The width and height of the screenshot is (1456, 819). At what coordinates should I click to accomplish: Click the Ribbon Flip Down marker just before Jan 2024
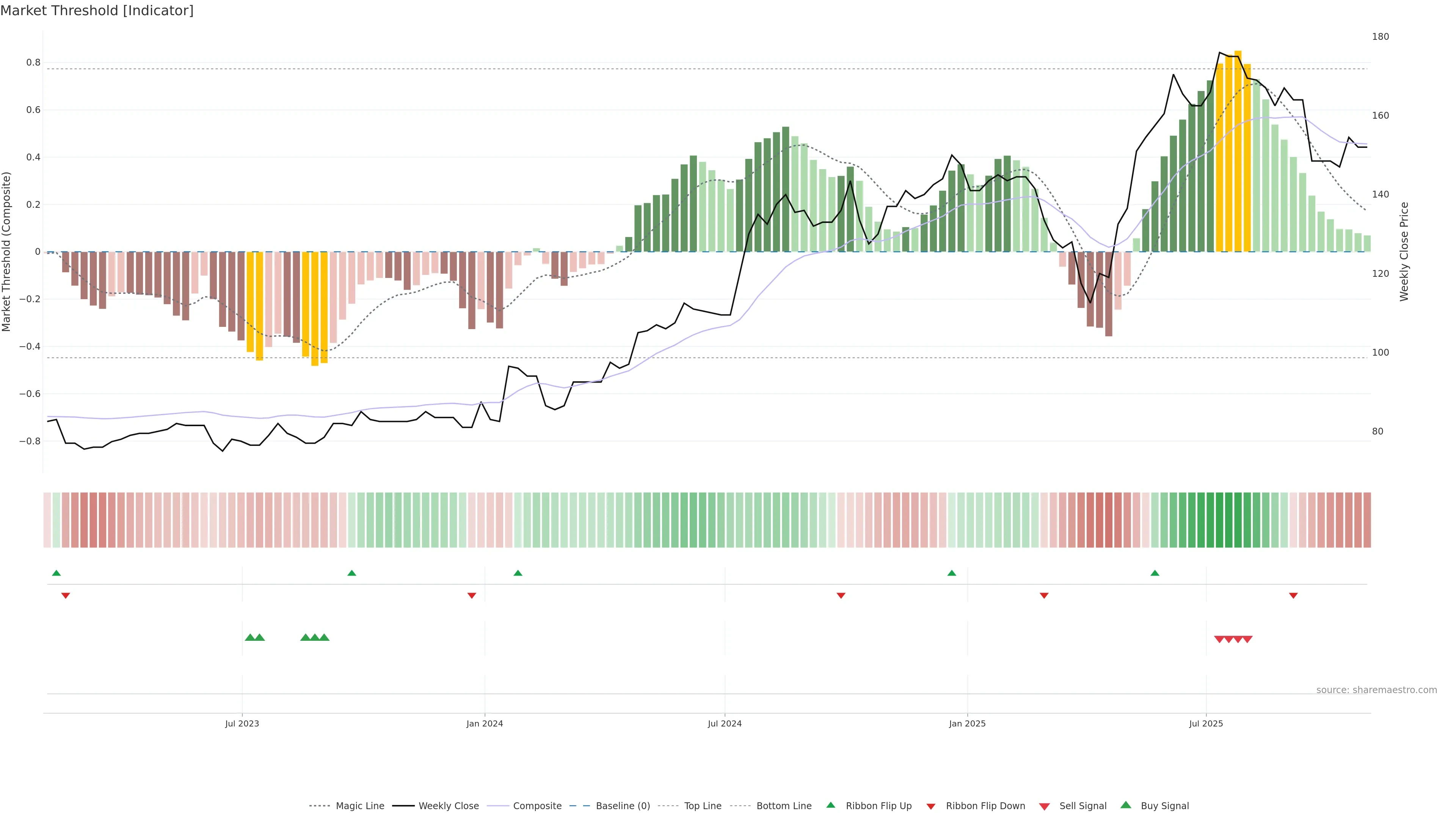472,595
